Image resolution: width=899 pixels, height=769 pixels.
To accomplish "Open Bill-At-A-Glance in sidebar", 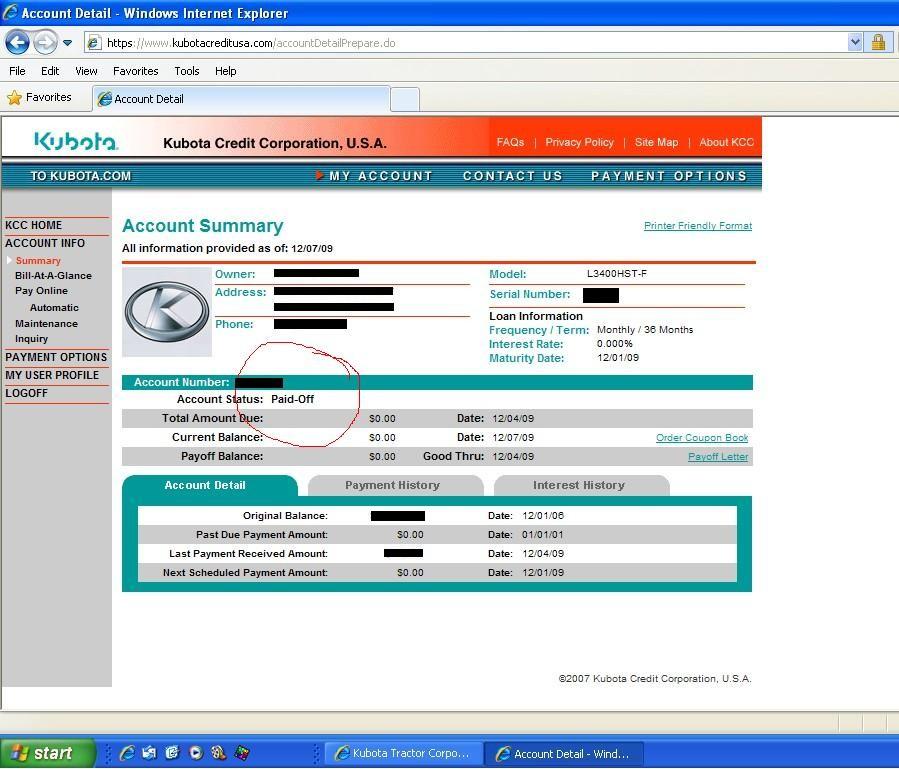I will (53, 275).
